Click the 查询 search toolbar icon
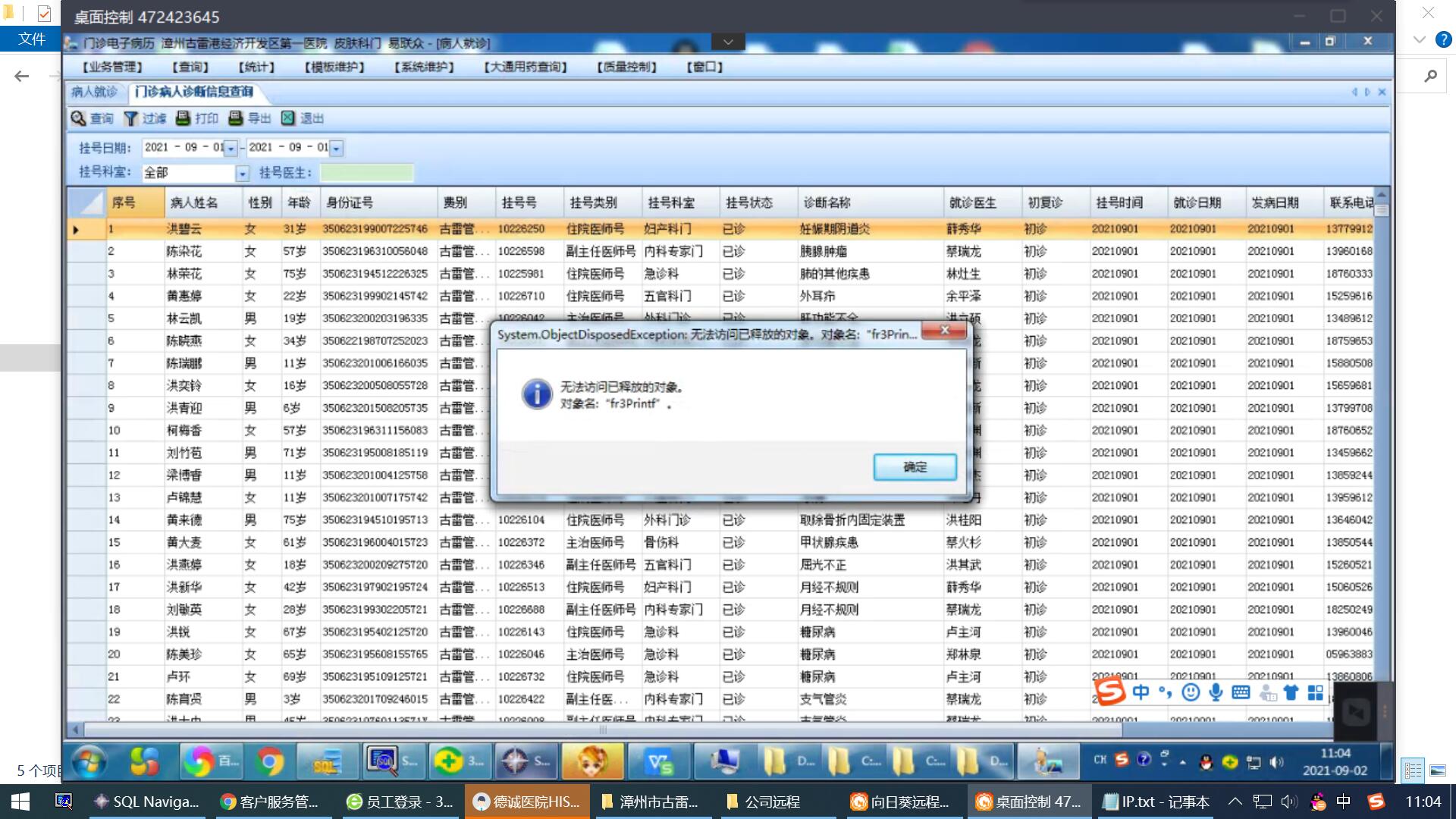1456x819 pixels. (x=78, y=118)
